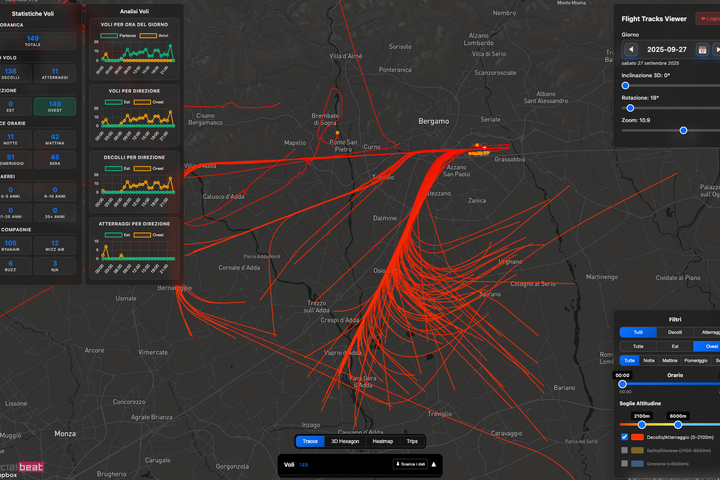This screenshot has height=480, width=720.
Task: Click the Dalmine town label on map
Action: tap(385, 218)
